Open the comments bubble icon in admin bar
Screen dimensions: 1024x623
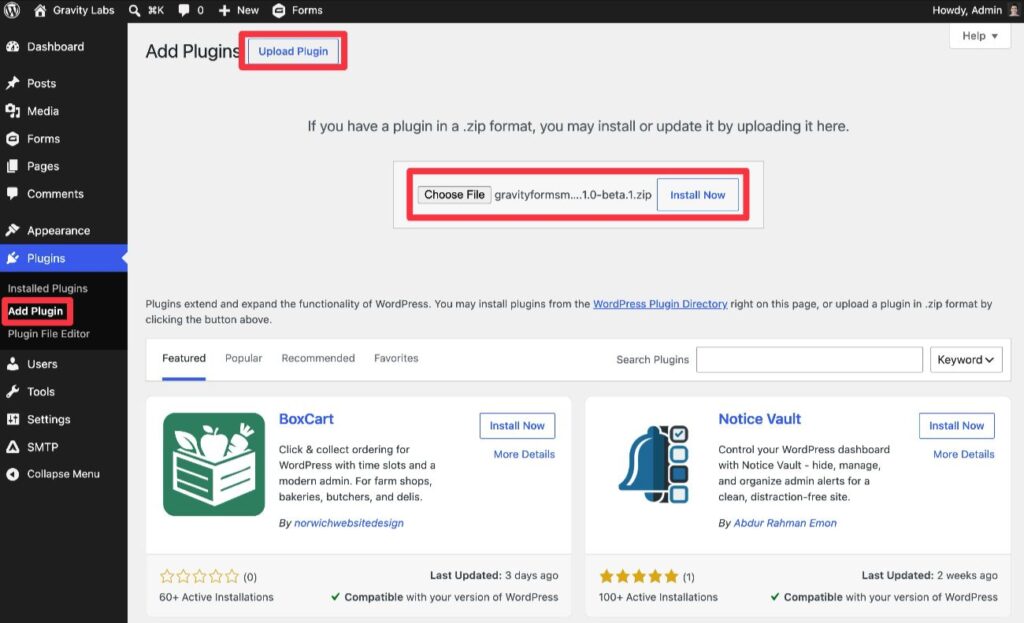184,10
